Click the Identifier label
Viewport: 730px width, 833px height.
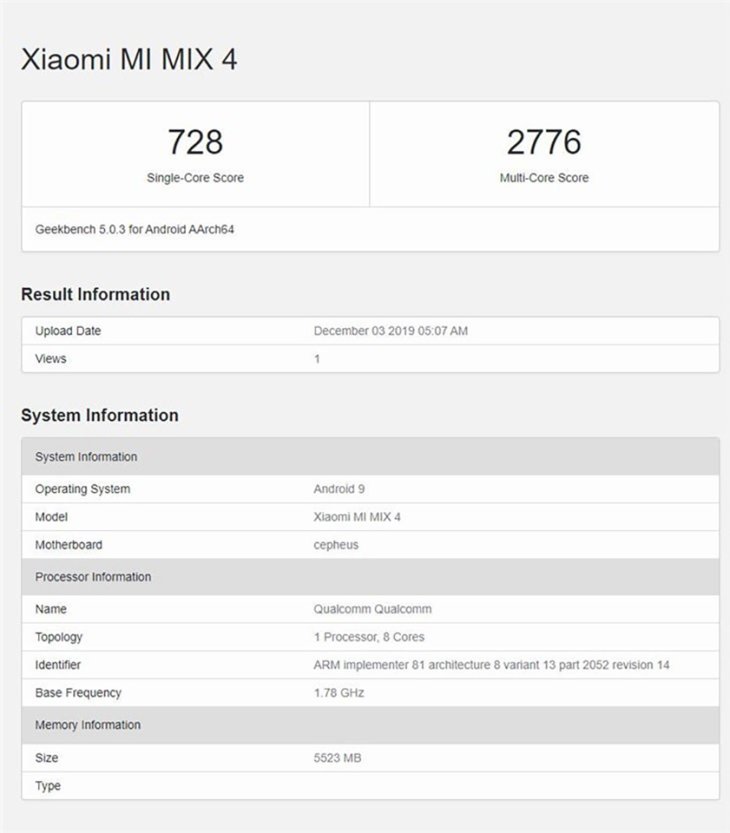click(58, 665)
